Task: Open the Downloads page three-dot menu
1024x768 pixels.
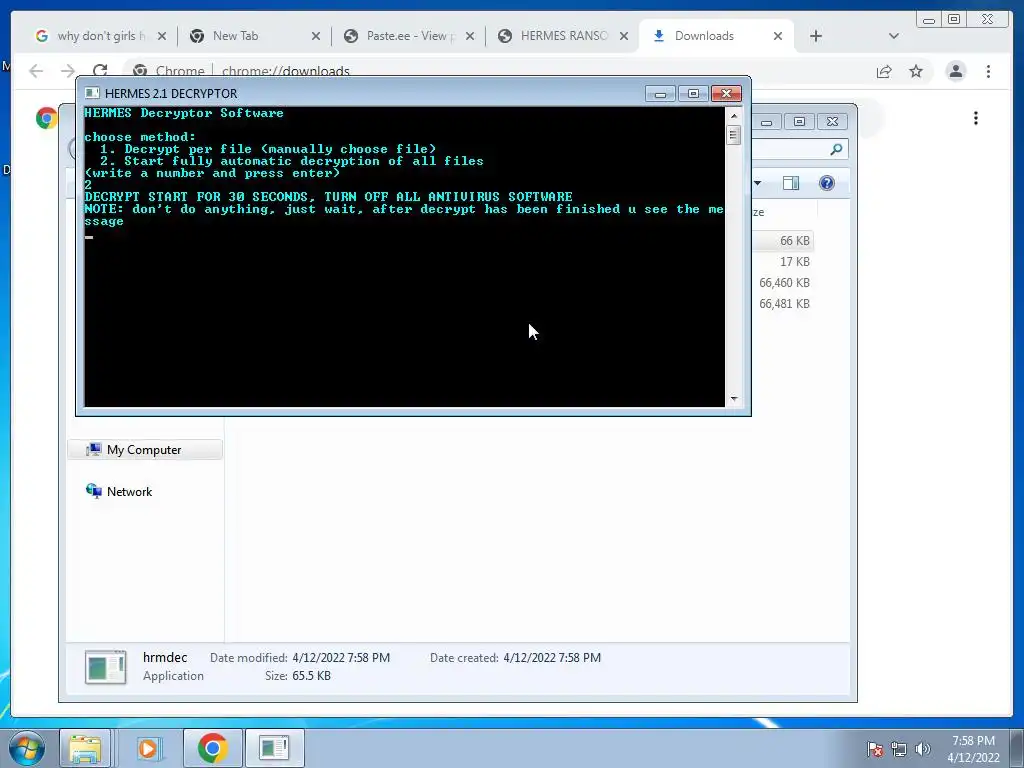Action: [976, 118]
